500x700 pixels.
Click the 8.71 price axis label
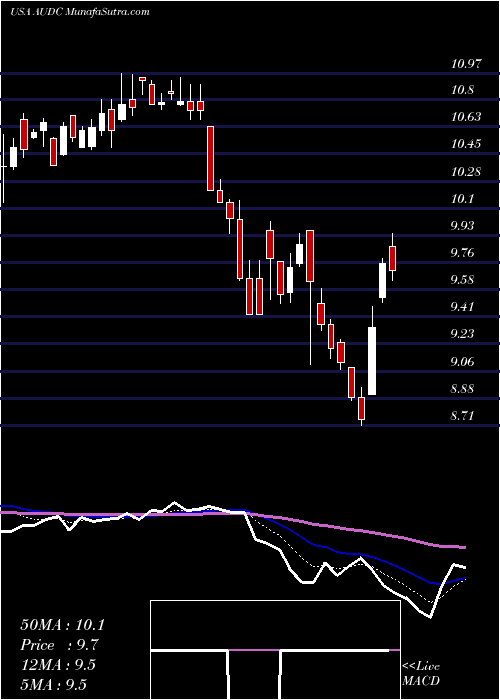coord(464,416)
